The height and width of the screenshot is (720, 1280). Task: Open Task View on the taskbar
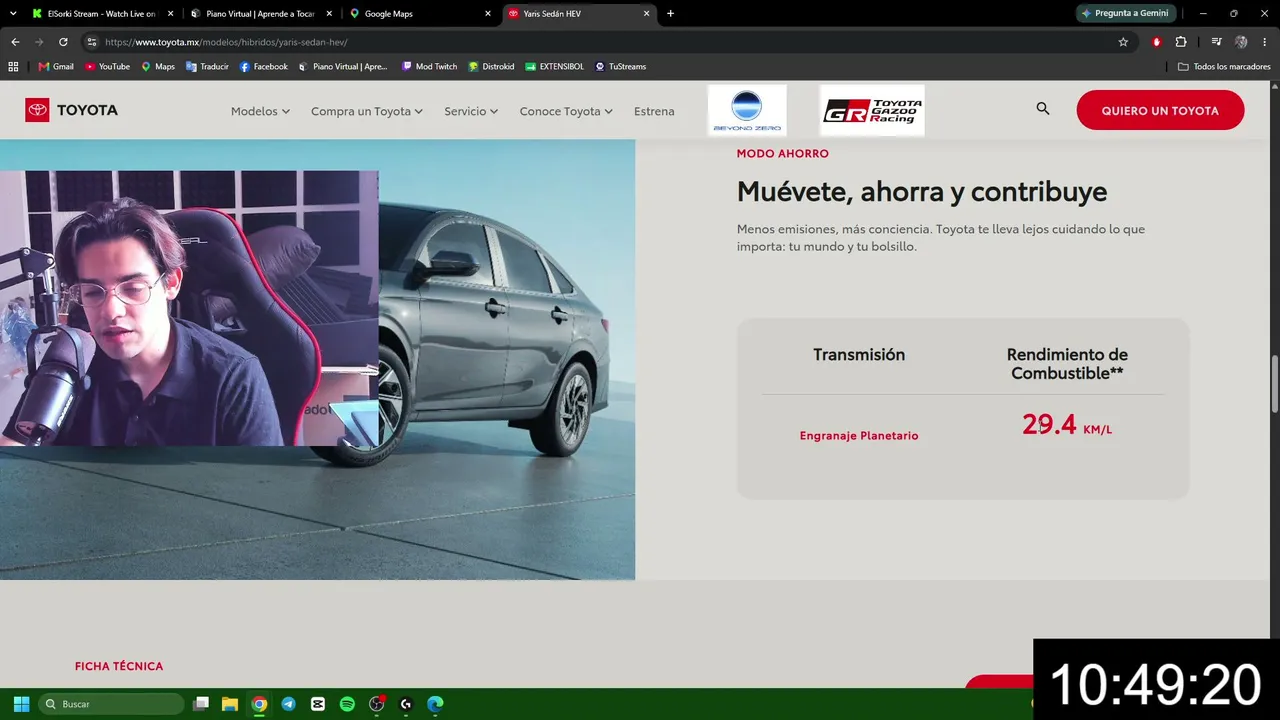[x=201, y=704]
